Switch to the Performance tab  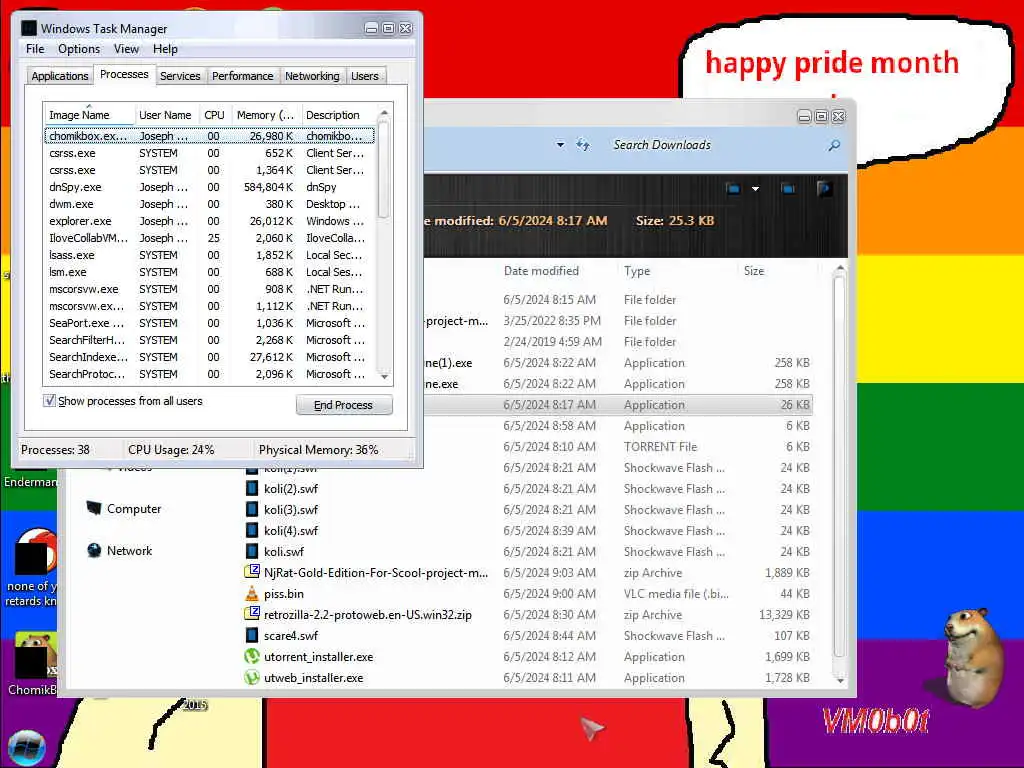(242, 76)
